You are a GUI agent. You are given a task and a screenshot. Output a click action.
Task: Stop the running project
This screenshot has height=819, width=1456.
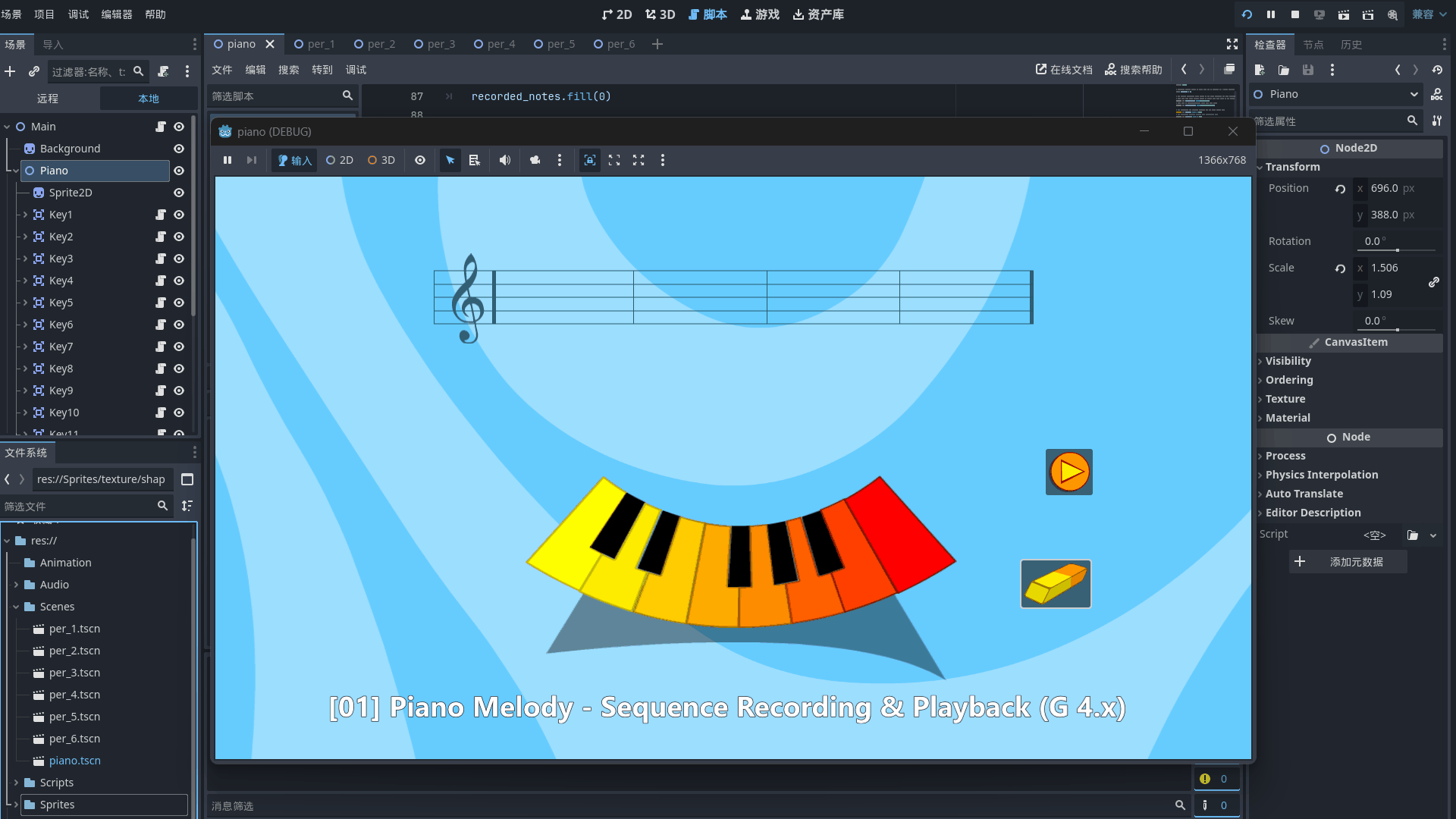(x=1295, y=14)
